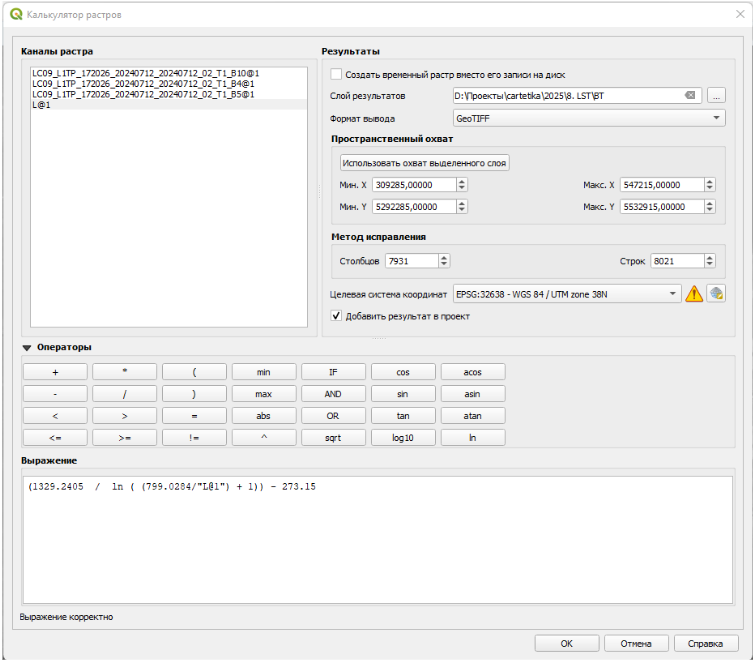Click the Min Y spinner arrows
Image resolution: width=753 pixels, height=662 pixels.
coord(462,207)
